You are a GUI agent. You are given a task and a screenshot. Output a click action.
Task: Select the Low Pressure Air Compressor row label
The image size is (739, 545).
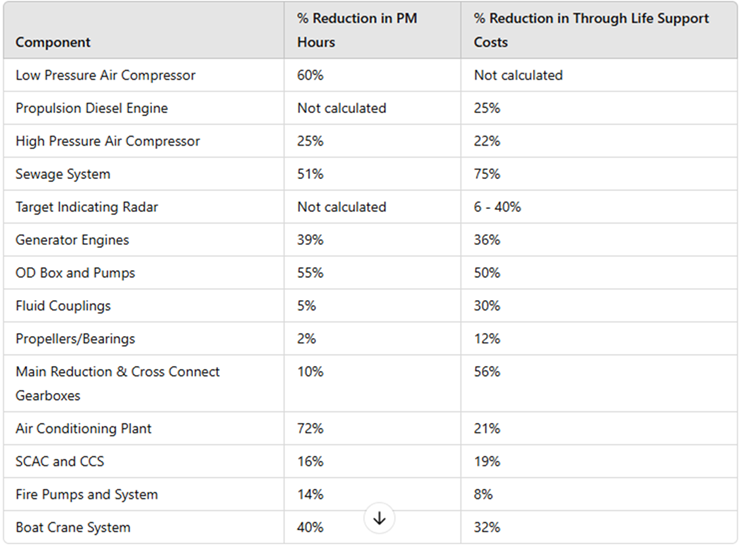(105, 75)
